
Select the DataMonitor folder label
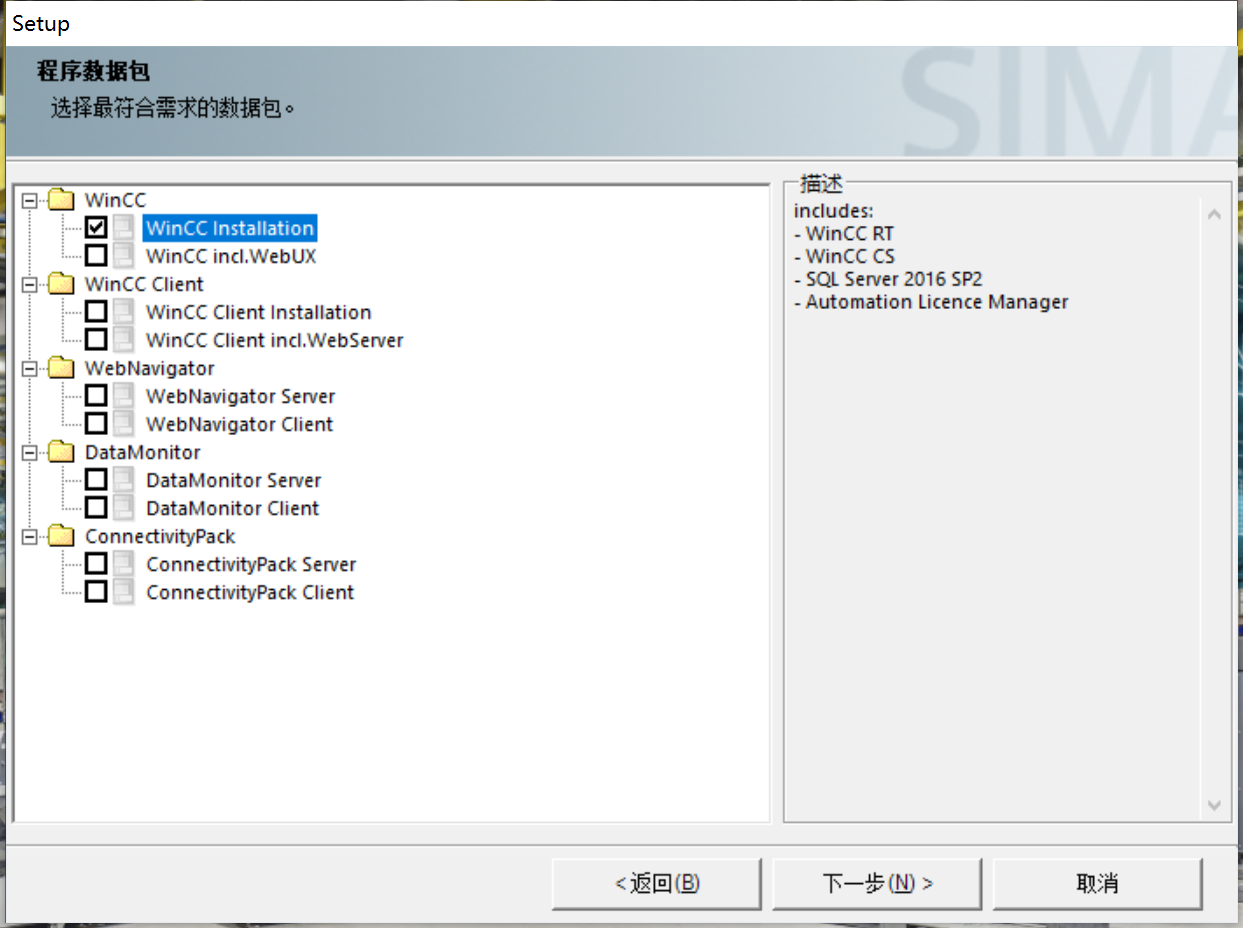click(142, 452)
